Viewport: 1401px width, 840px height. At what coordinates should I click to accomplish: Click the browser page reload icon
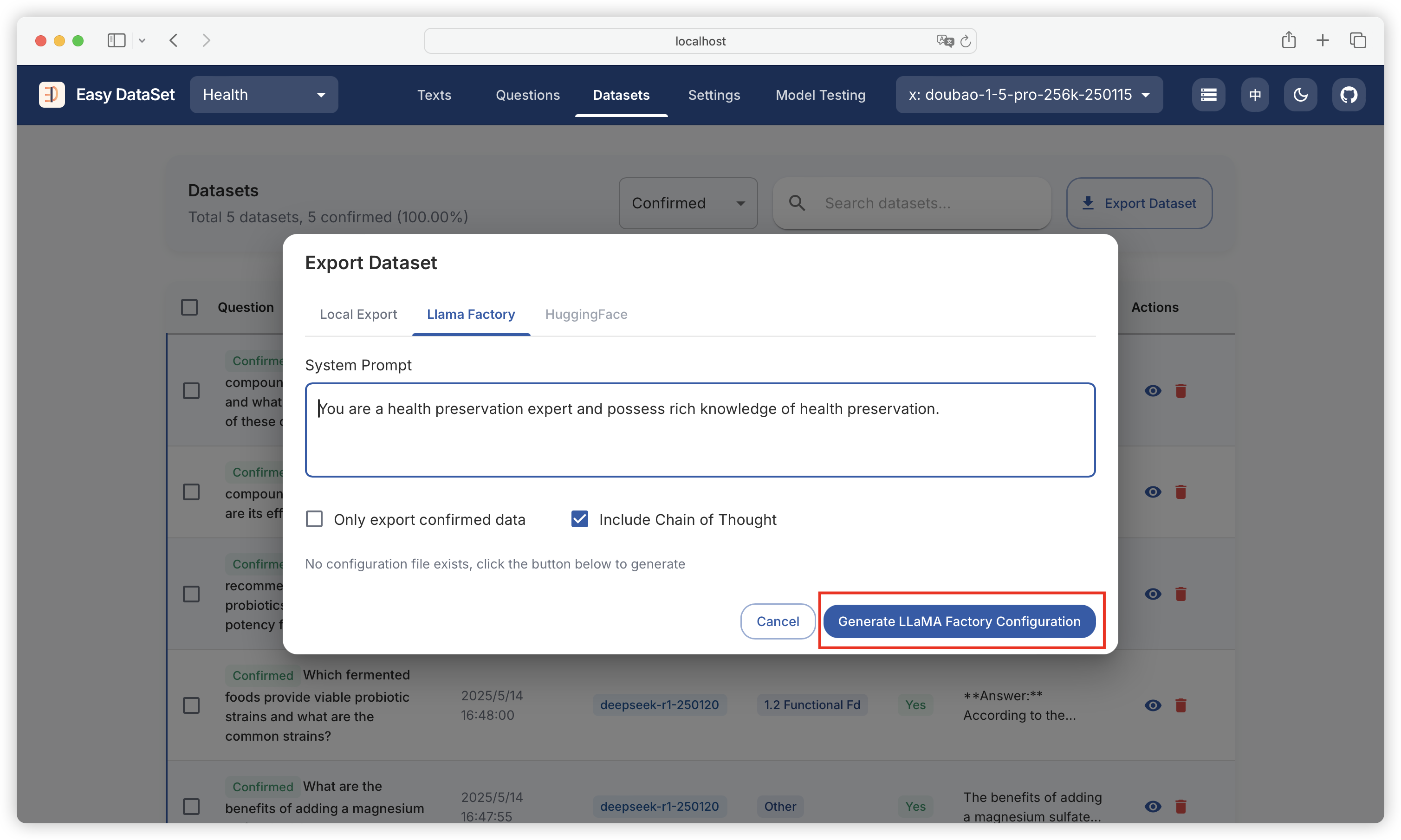tap(966, 41)
